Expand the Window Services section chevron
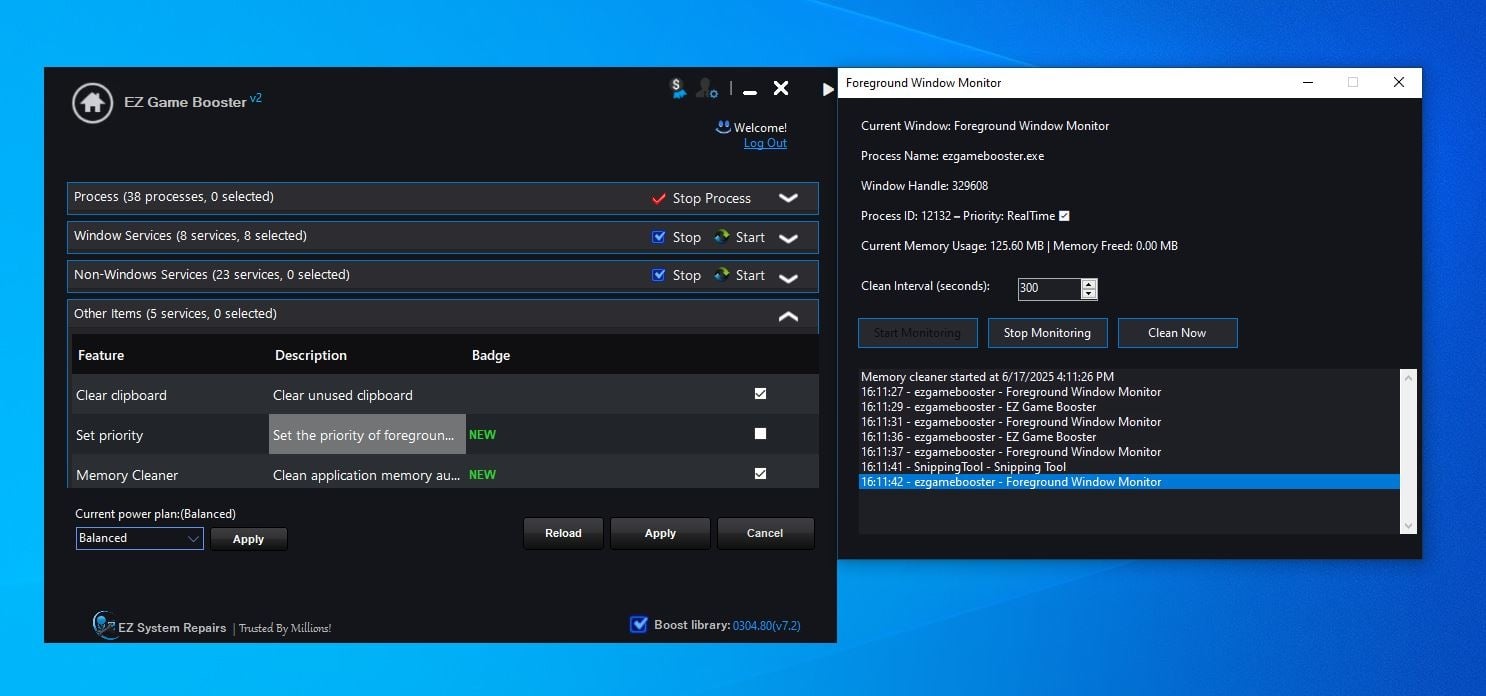The height and width of the screenshot is (696, 1486). tap(788, 238)
